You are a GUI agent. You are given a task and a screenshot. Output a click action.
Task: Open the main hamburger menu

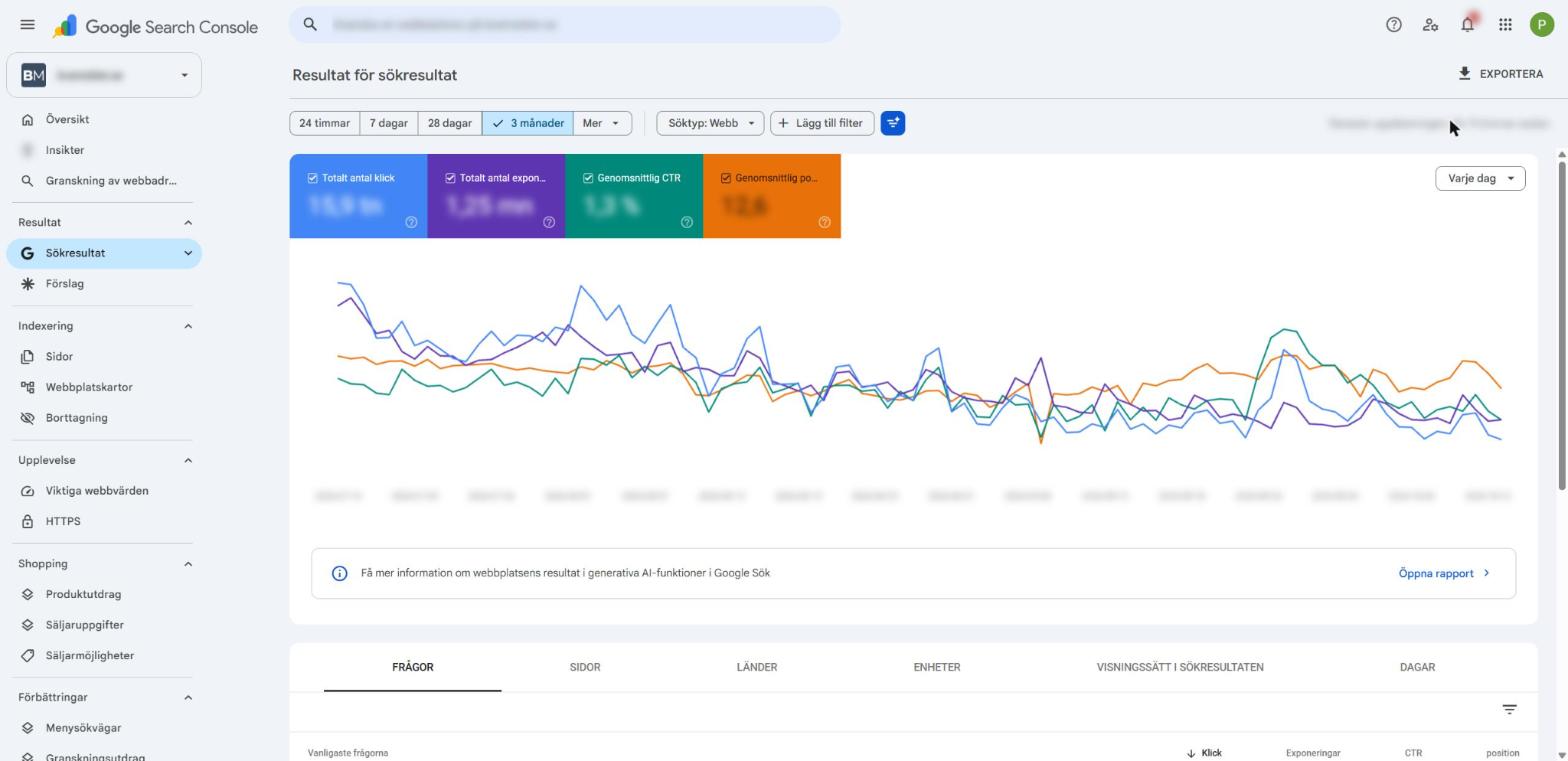point(27,25)
